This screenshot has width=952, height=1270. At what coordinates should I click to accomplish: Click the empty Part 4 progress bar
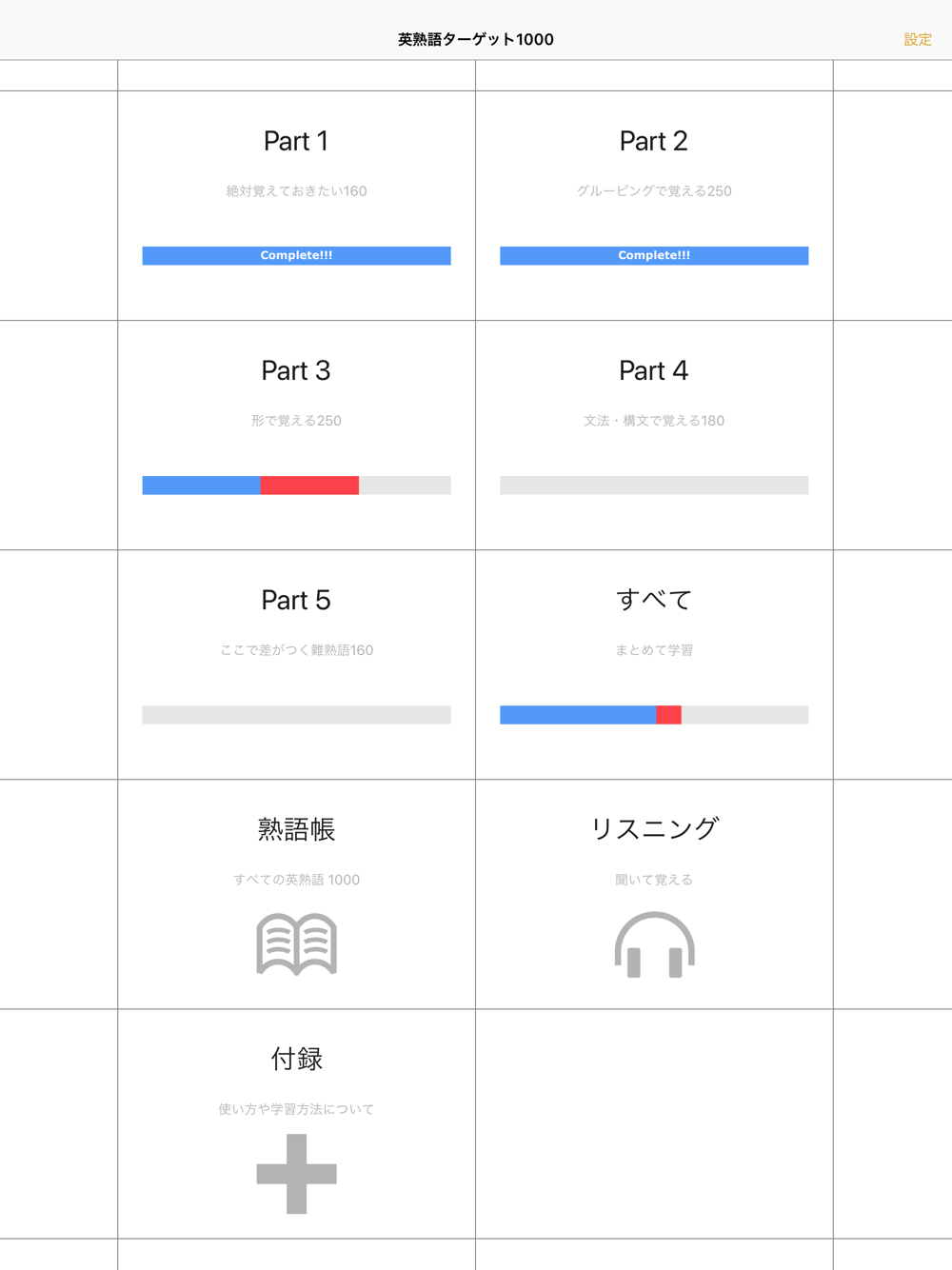[x=654, y=486]
